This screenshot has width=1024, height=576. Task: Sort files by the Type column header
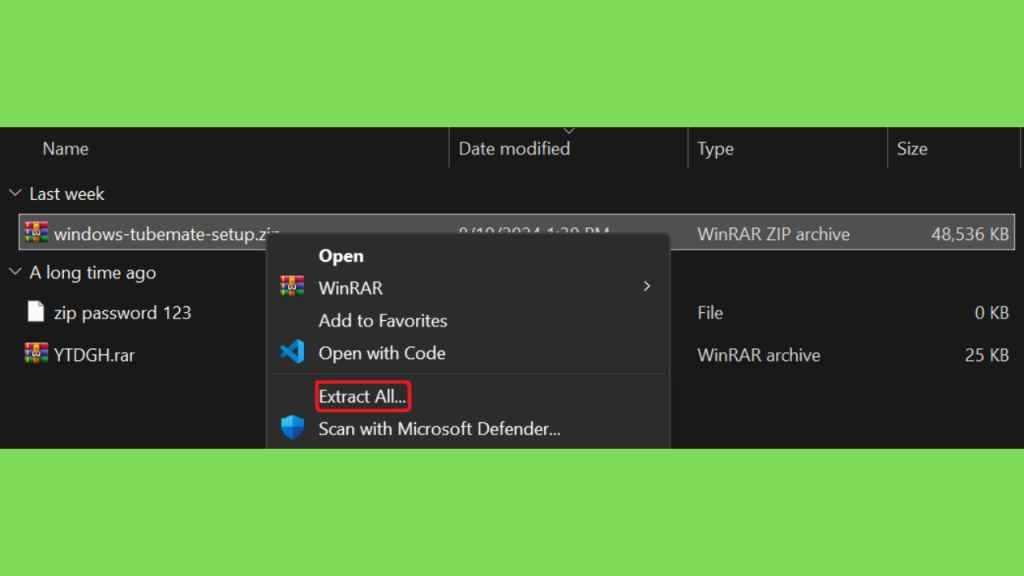coord(715,149)
